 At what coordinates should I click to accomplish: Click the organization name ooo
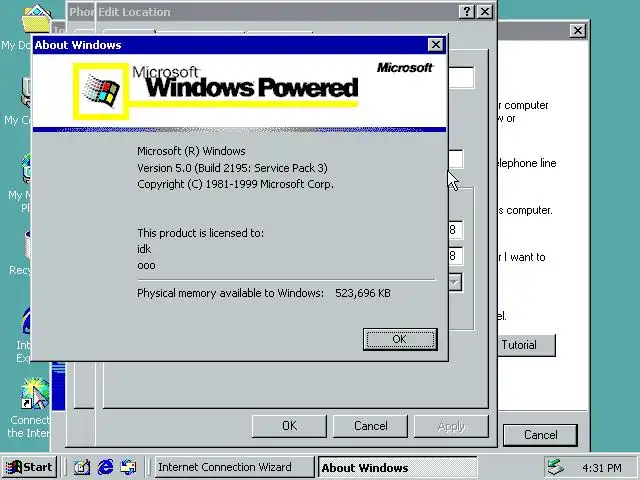pyautogui.click(x=146, y=266)
